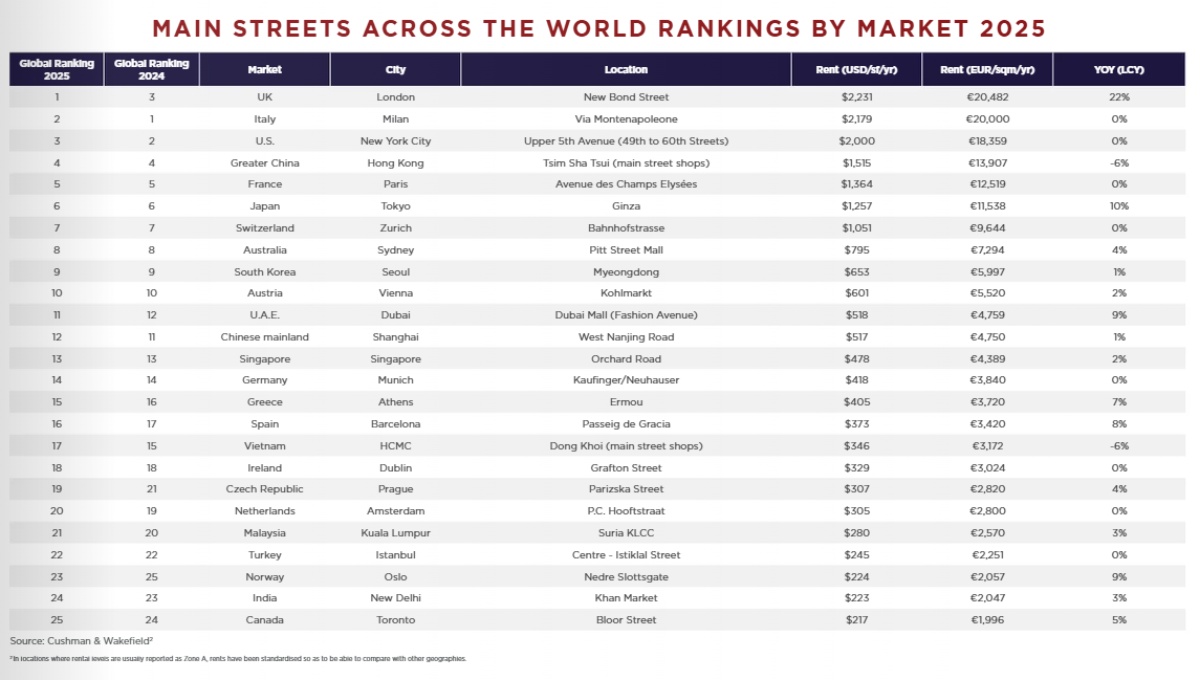Screen dimensions: 1200x680
Task: Select the "Avenue des Champs Elysées" cell
Action: tap(626, 185)
